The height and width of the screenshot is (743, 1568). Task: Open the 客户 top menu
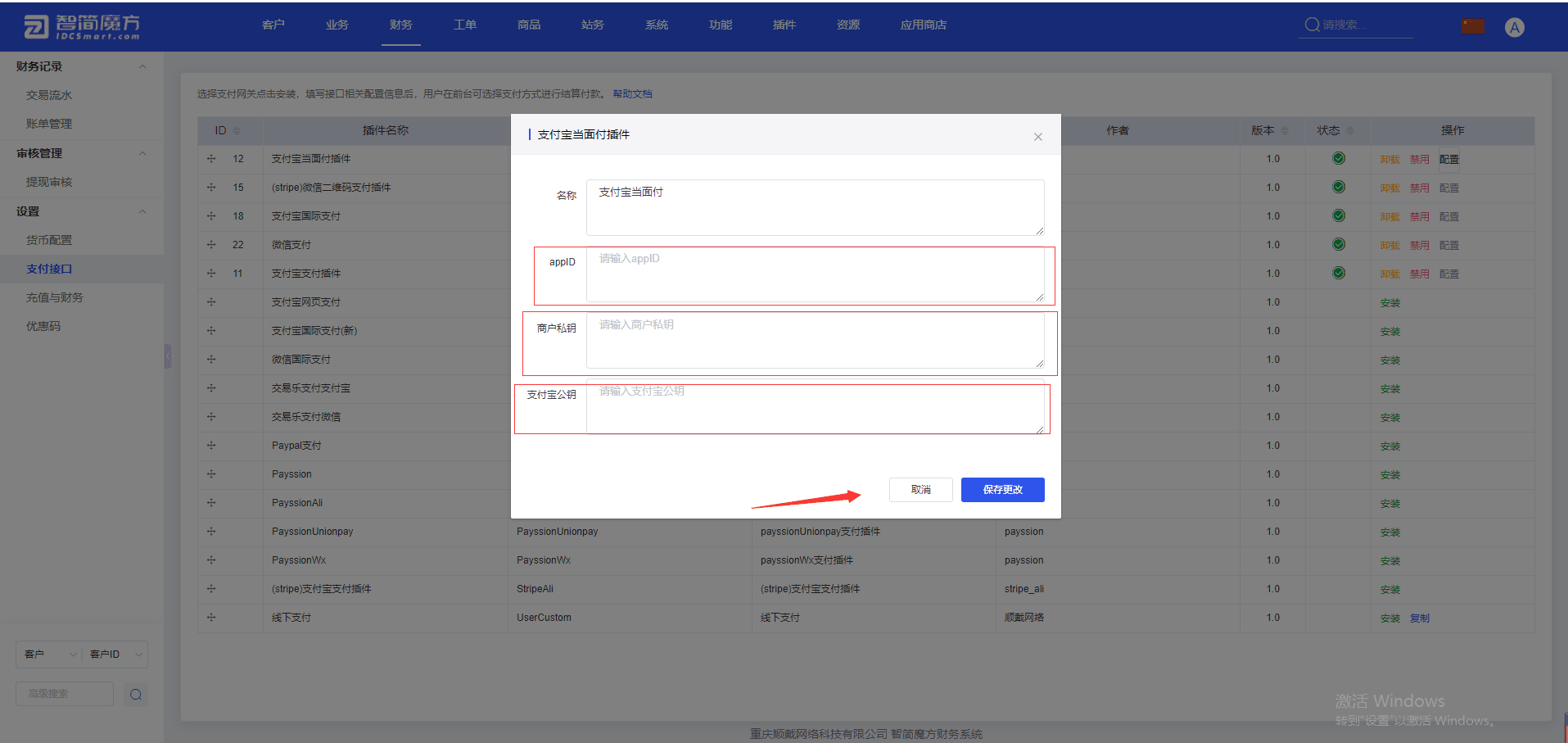(x=273, y=25)
